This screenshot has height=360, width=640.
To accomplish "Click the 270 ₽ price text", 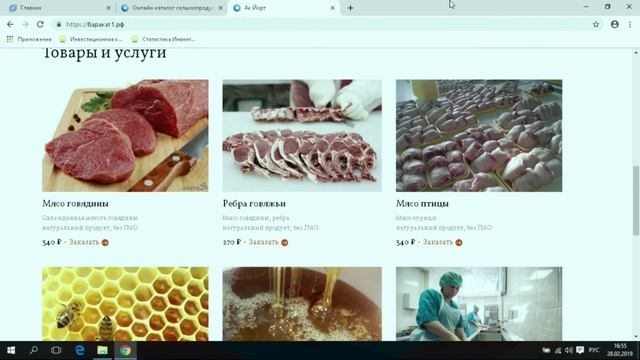I will pos(232,242).
